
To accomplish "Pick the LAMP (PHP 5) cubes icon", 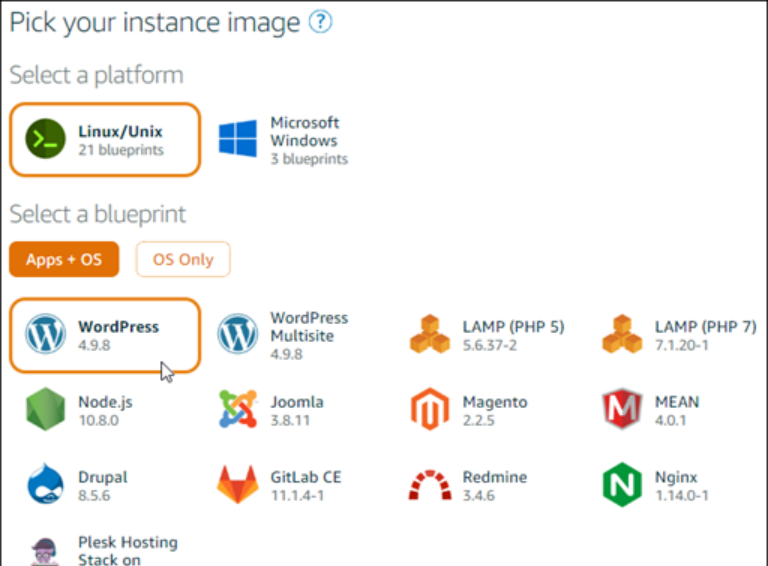I will click(430, 334).
